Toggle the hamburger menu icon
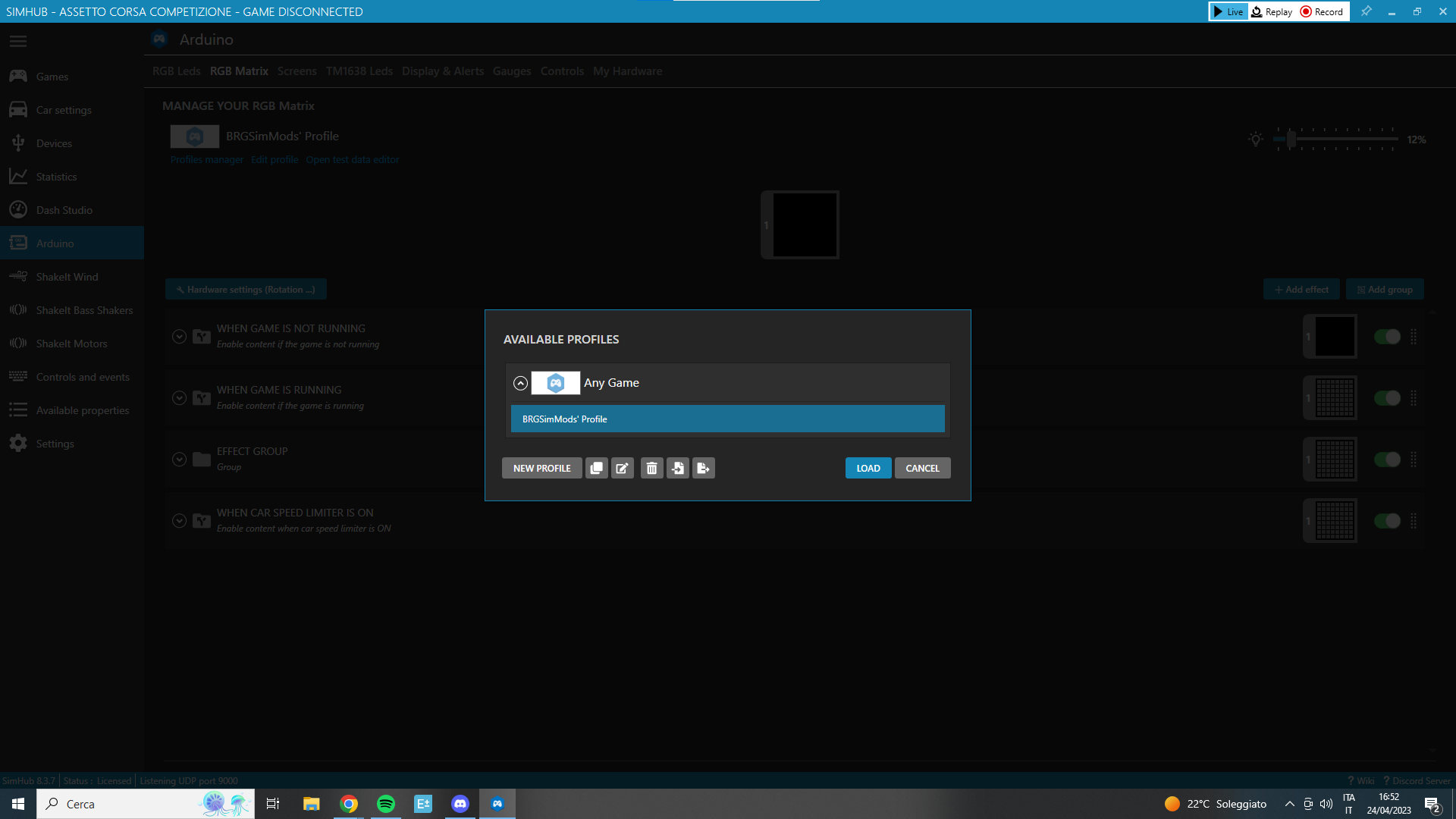Image resolution: width=1456 pixels, height=819 pixels. 18,41
